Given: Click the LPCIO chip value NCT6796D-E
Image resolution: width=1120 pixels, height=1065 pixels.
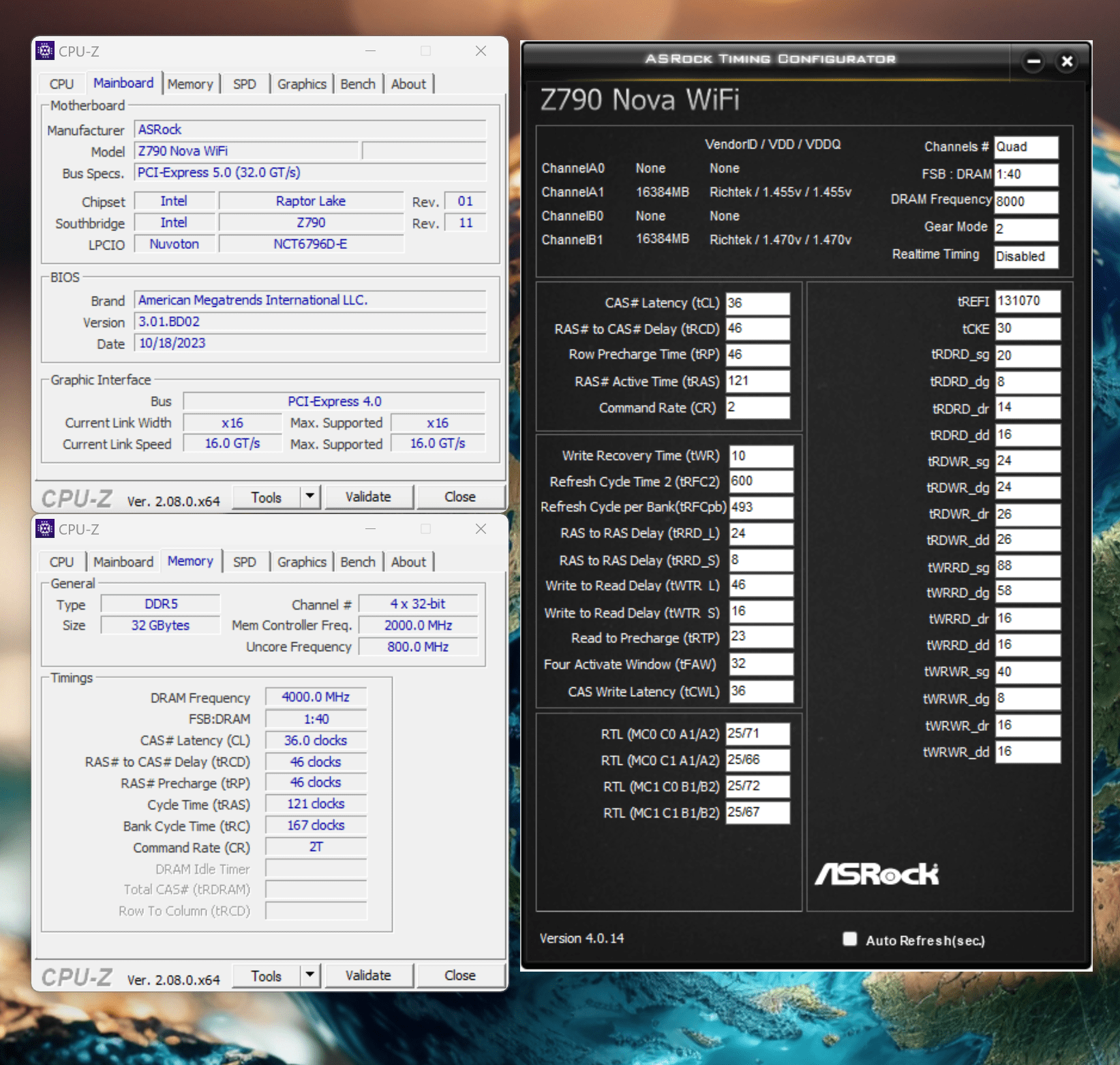Looking at the screenshot, I should tap(311, 244).
